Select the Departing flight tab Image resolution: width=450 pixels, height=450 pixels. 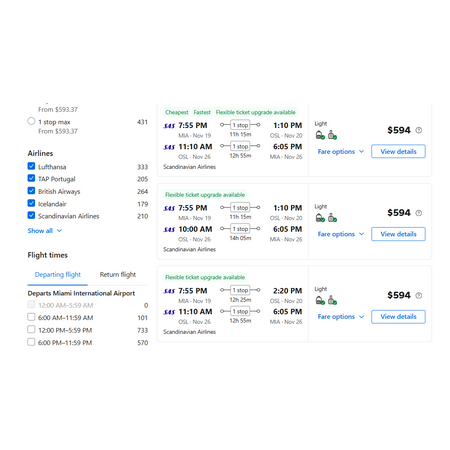(x=58, y=275)
